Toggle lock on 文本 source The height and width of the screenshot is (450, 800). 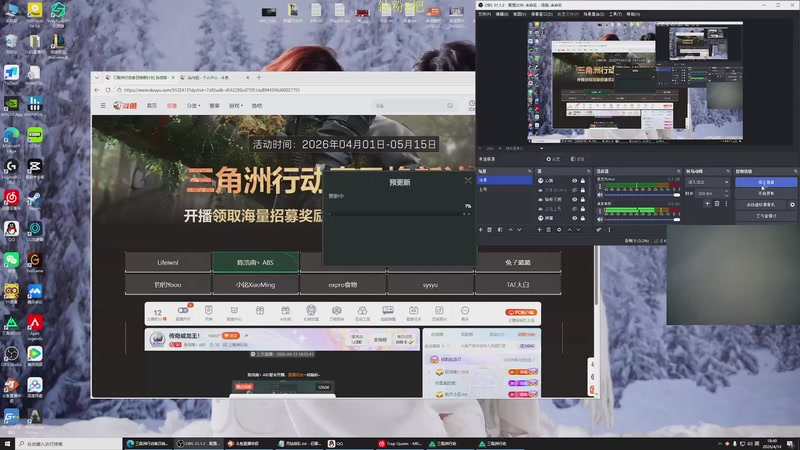tap(583, 190)
